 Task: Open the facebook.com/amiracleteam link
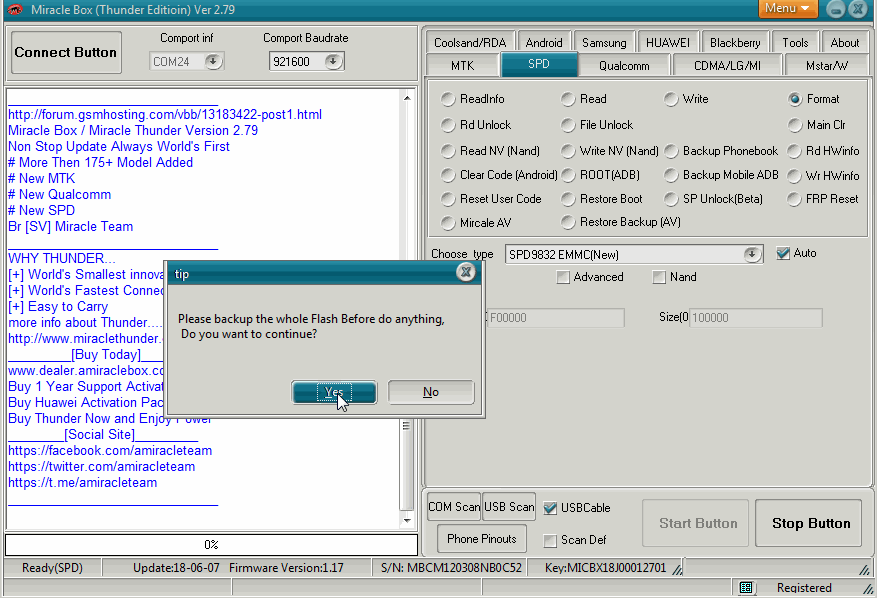(x=110, y=451)
